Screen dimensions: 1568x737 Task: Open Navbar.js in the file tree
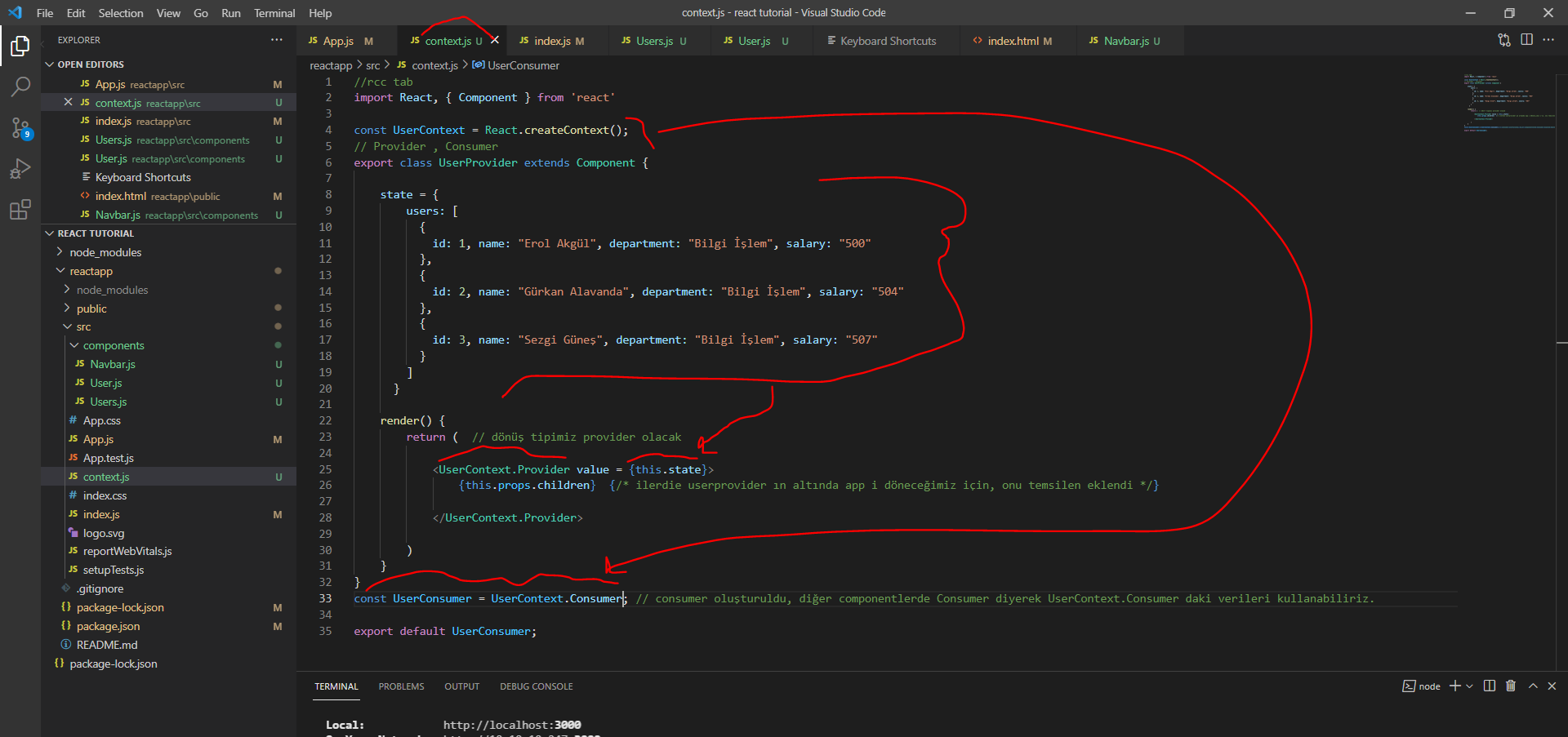click(113, 364)
